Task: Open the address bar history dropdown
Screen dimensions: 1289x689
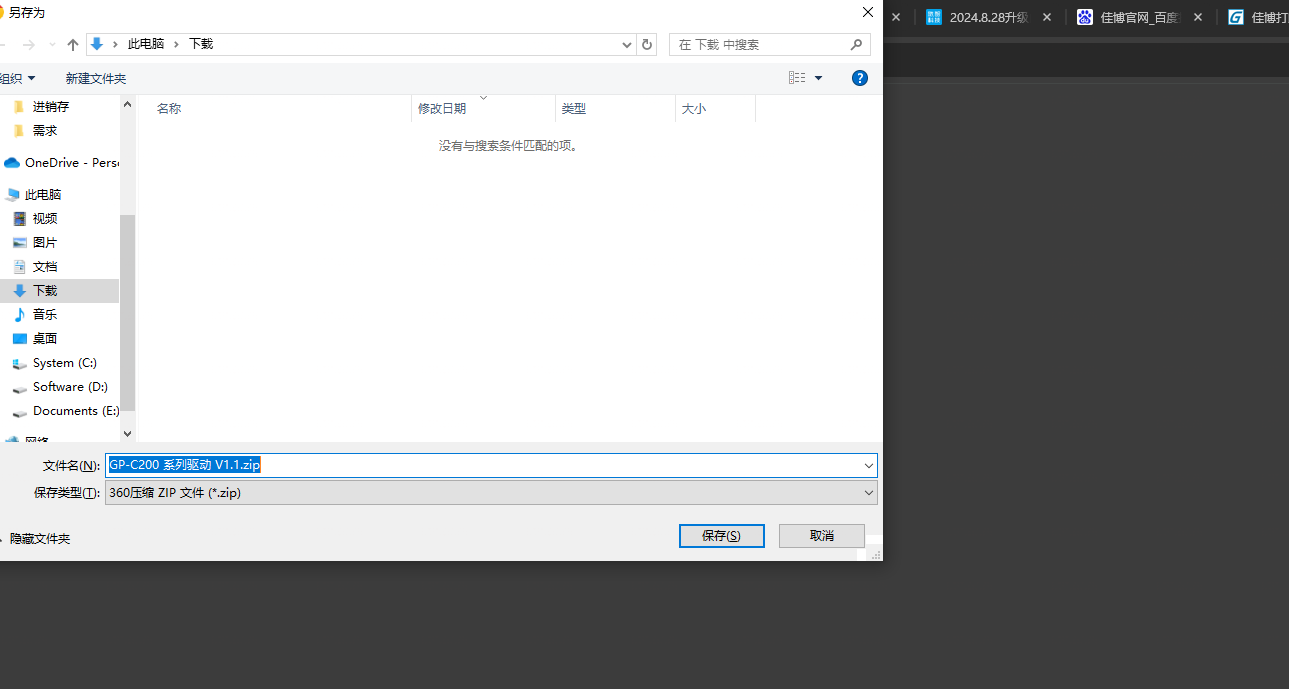Action: 627,45
